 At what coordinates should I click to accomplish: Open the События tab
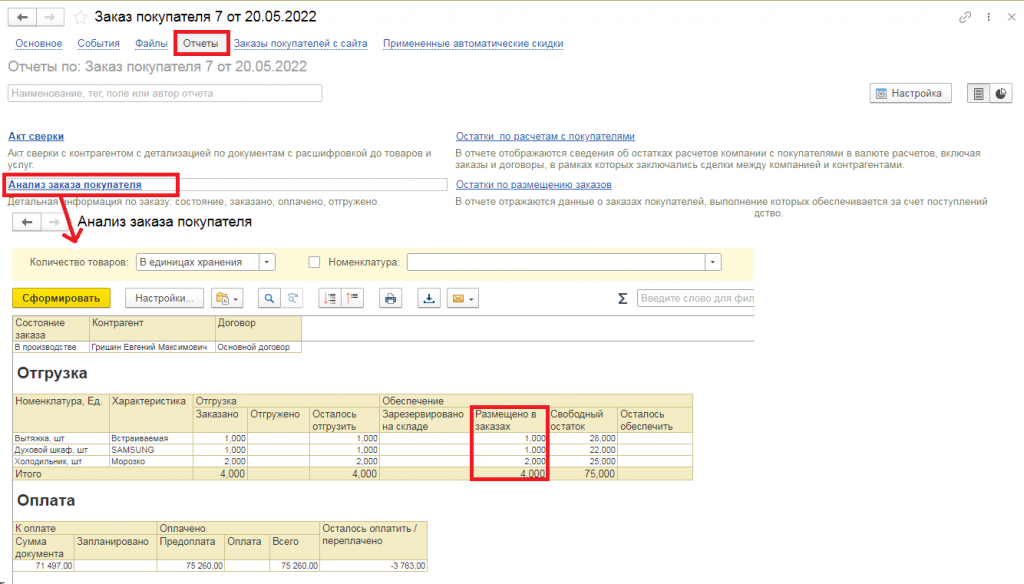[99, 44]
